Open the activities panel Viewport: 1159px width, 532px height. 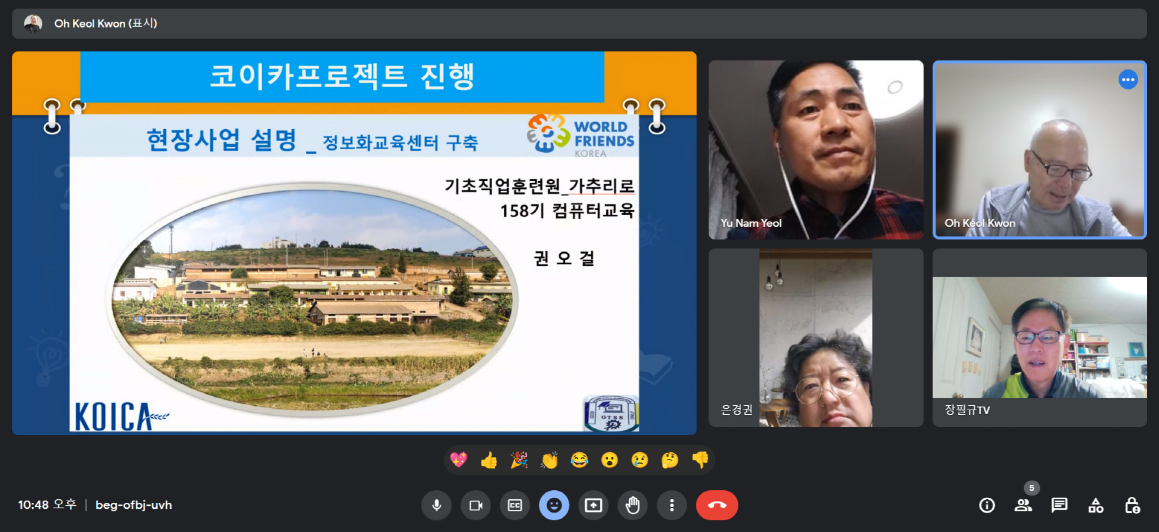coord(1095,505)
